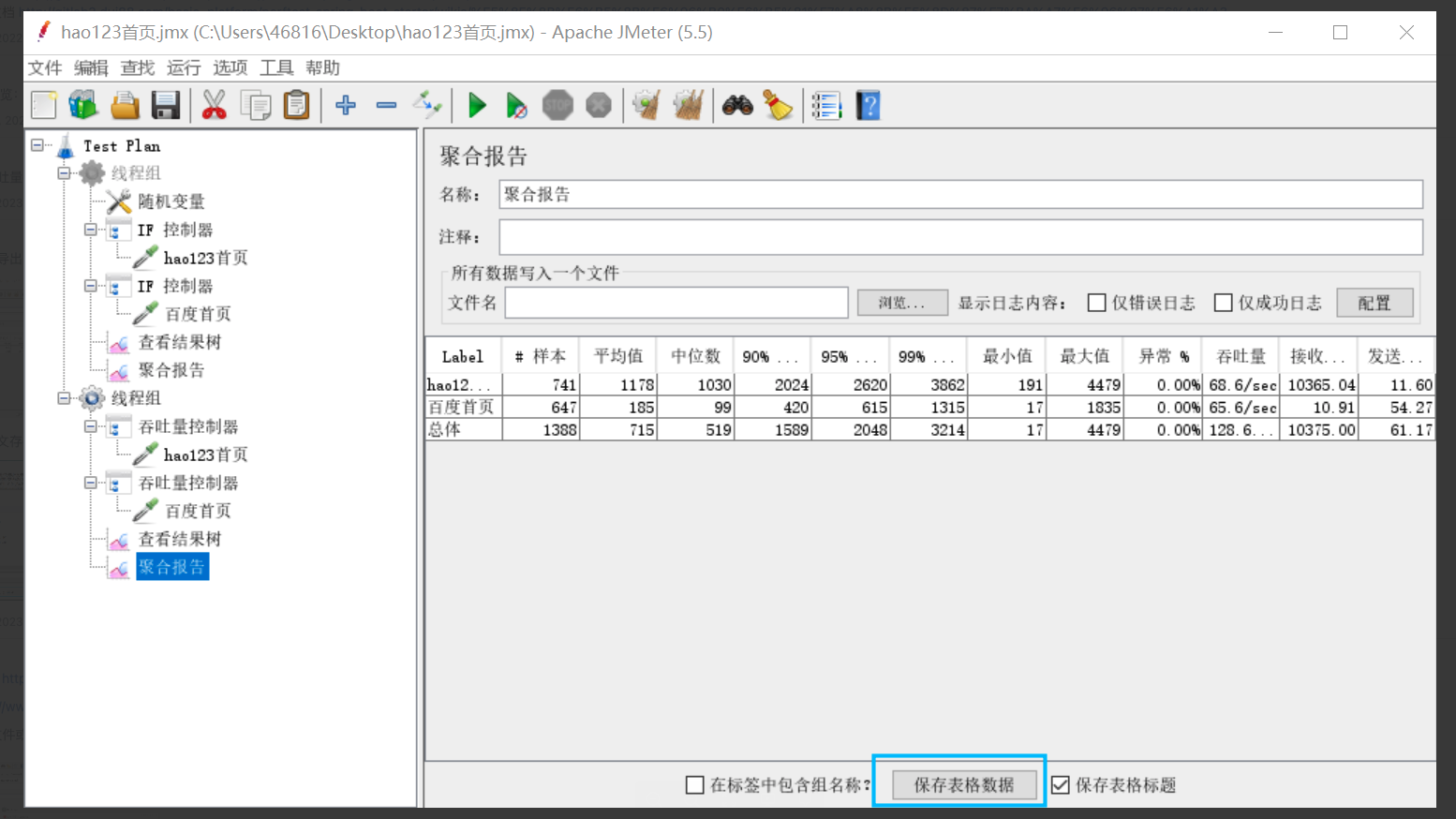
Task: Select hao123首页 sampler under first IF 控制器
Action: click(205, 258)
